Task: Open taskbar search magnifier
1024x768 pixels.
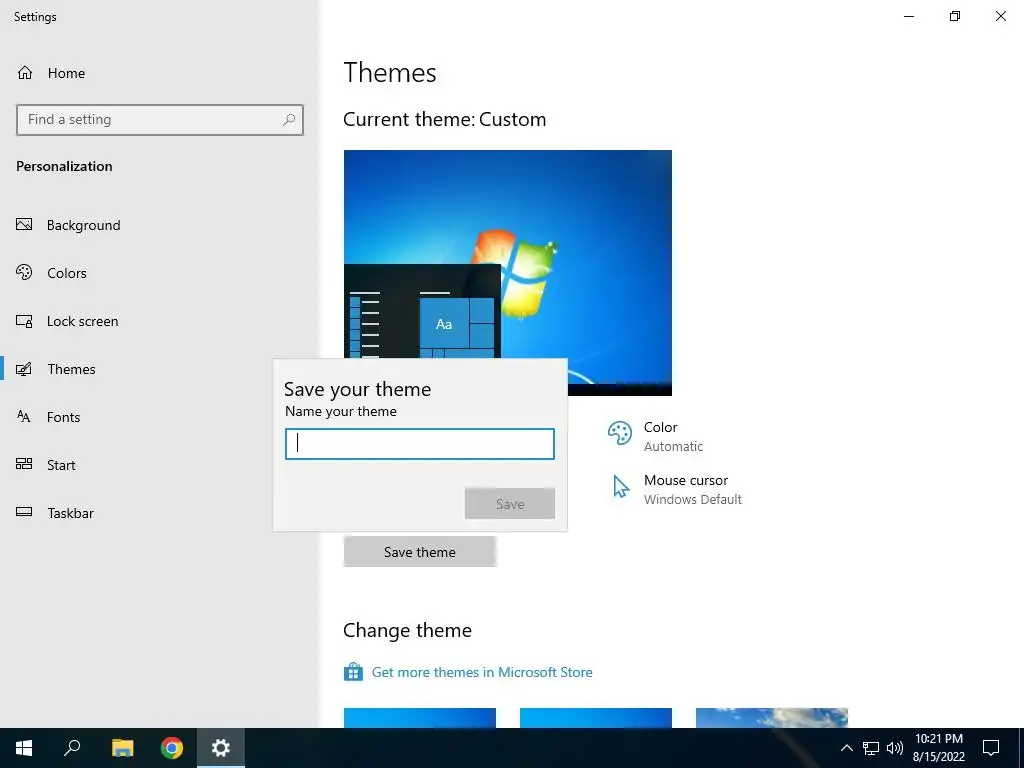Action: pyautogui.click(x=72, y=748)
